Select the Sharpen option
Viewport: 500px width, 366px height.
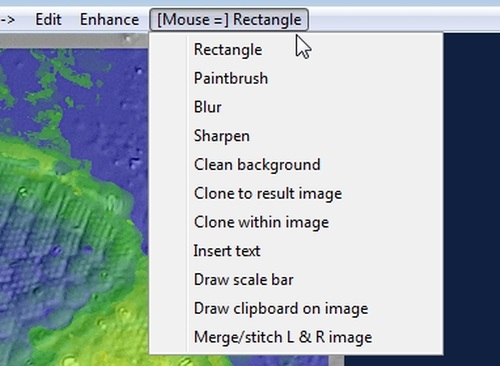tap(296, 136)
